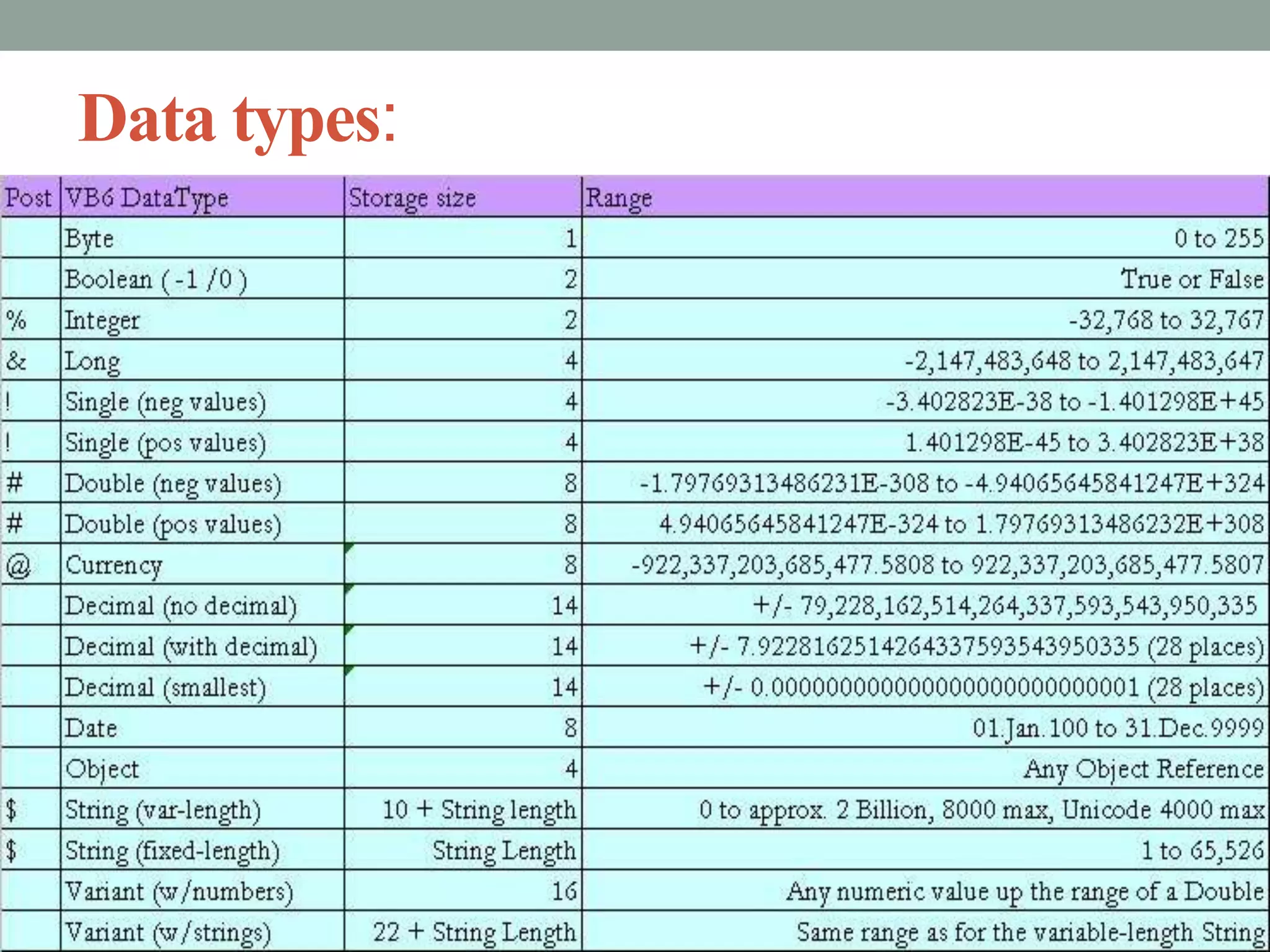Click the 'Currency' data type cell
1270x952 pixels.
[x=203, y=565]
